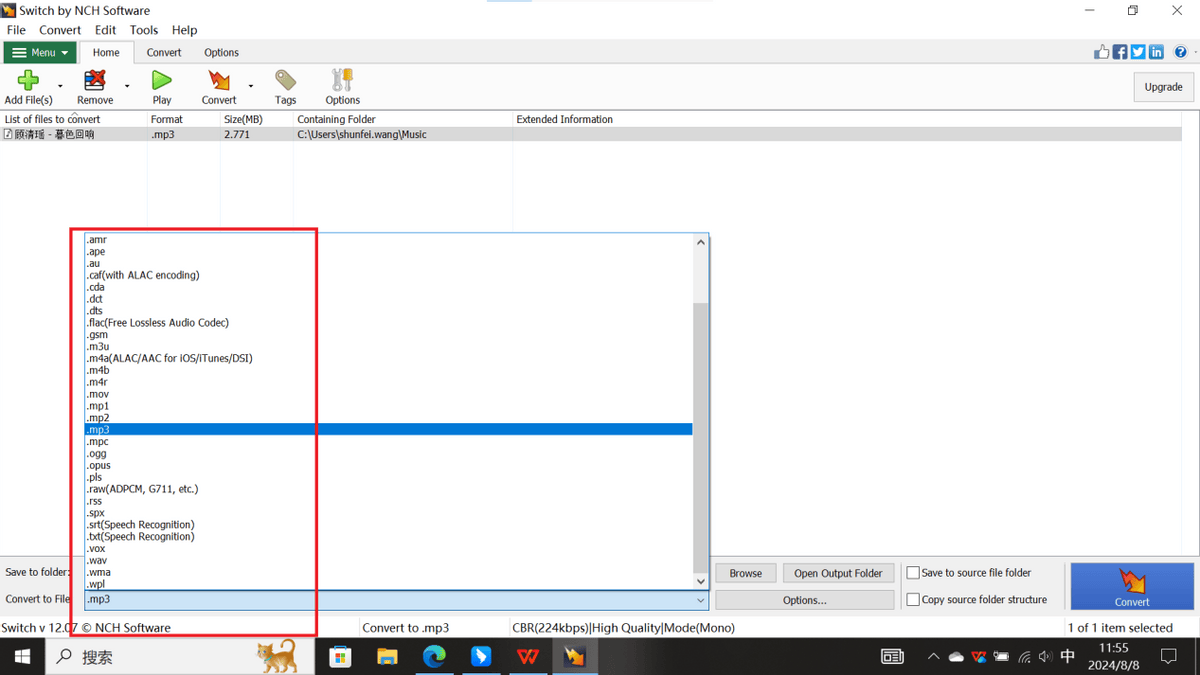The width and height of the screenshot is (1200, 675).
Task: Open the Options wrench toolbar icon
Action: [342, 81]
